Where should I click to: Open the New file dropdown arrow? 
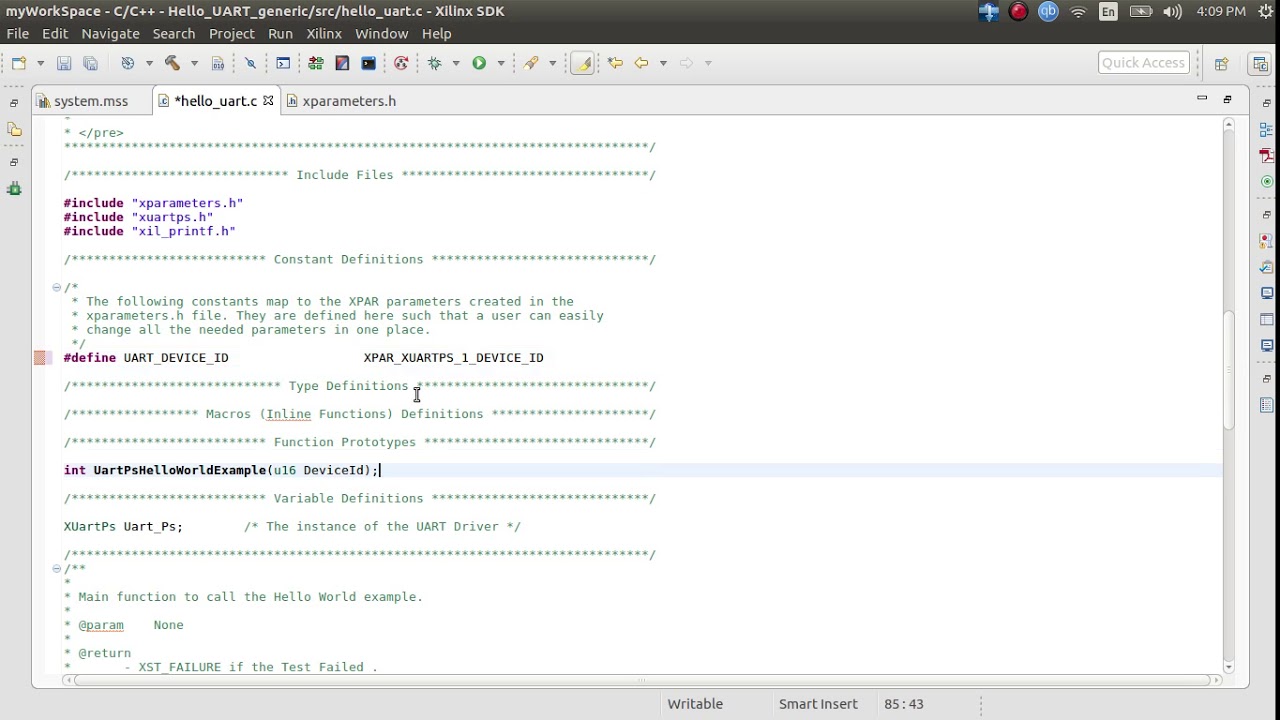(x=40, y=63)
